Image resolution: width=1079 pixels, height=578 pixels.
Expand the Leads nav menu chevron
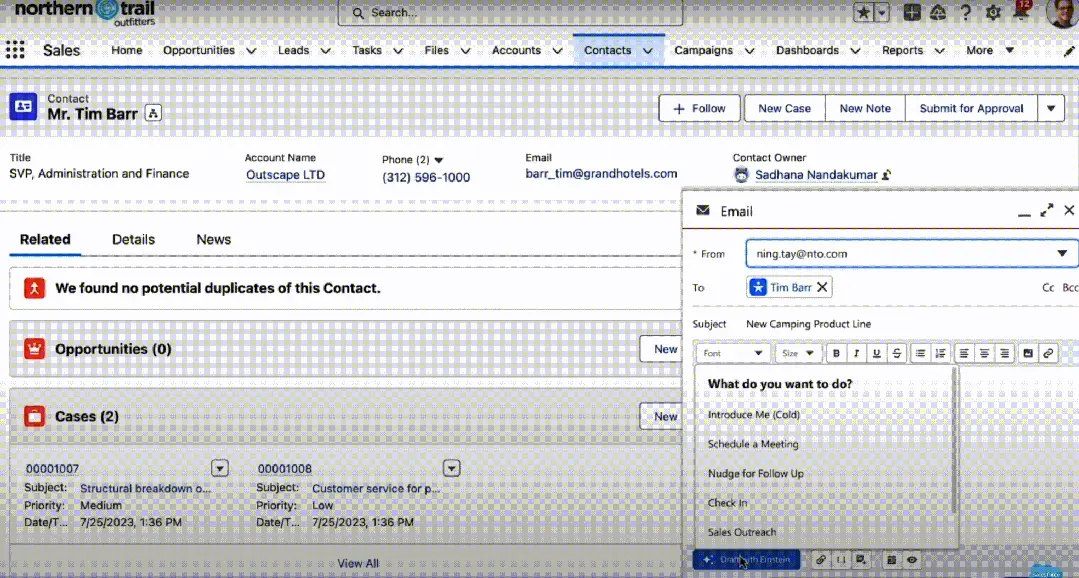click(325, 51)
